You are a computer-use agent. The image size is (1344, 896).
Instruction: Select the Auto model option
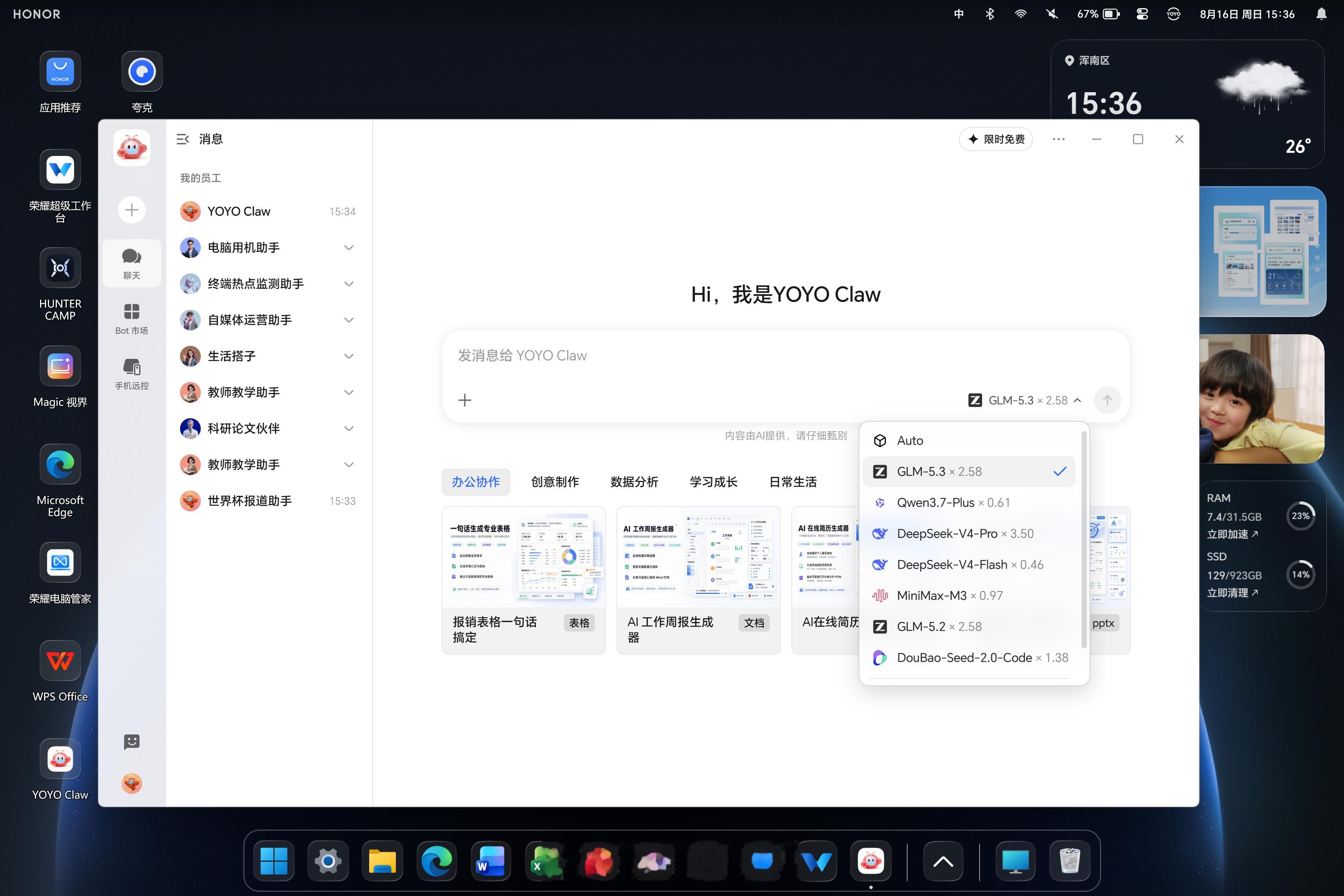pyautogui.click(x=968, y=441)
